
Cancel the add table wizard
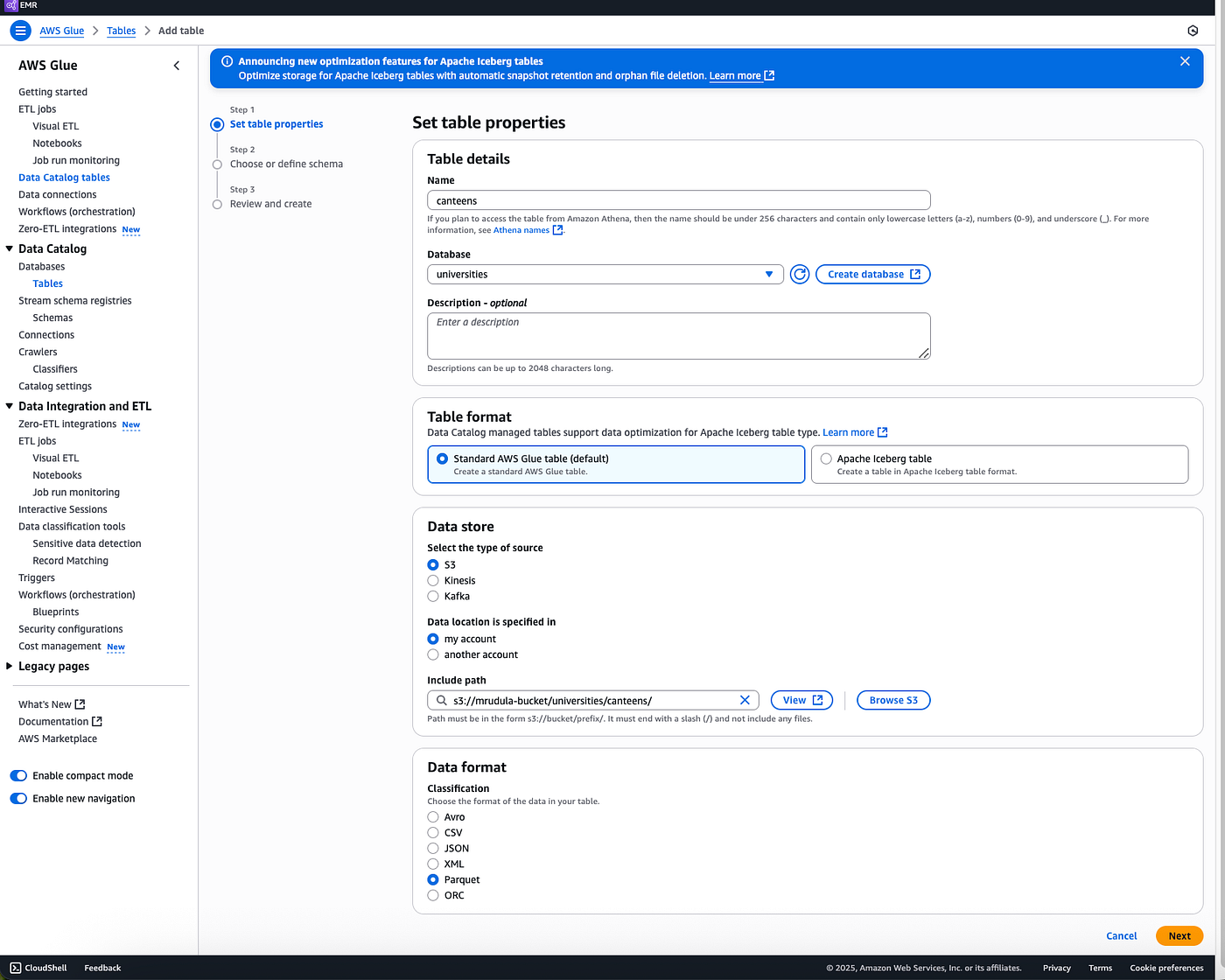click(1122, 936)
